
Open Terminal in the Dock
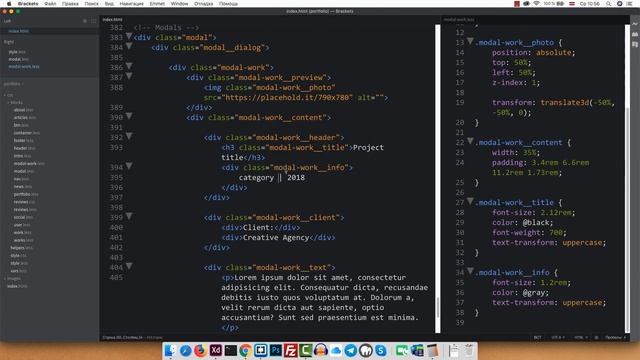(231, 350)
